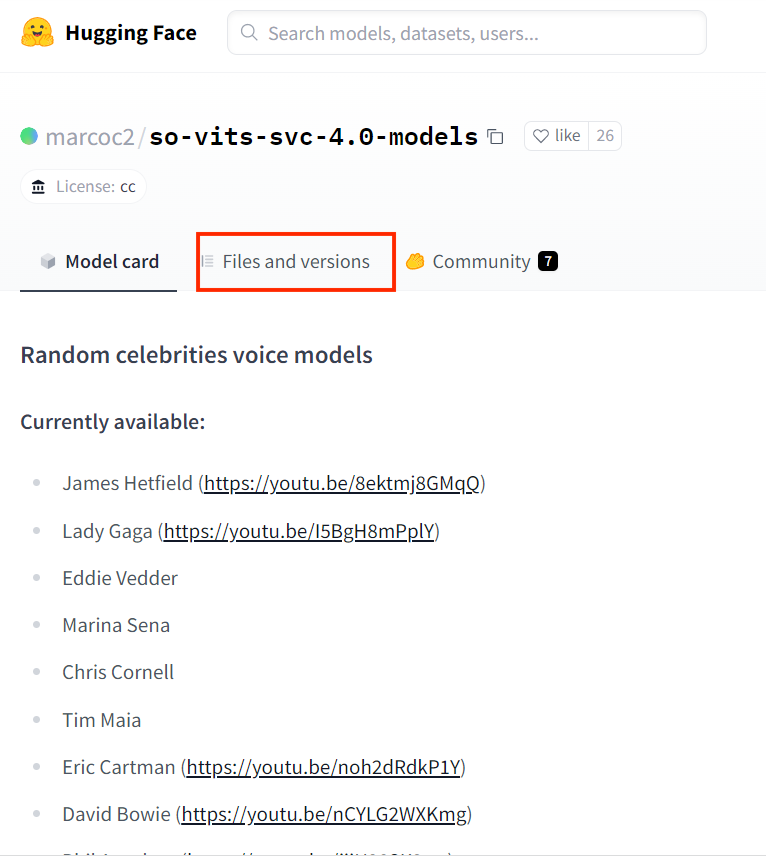
Task: Click the Model card cube icon
Action: tap(47, 262)
